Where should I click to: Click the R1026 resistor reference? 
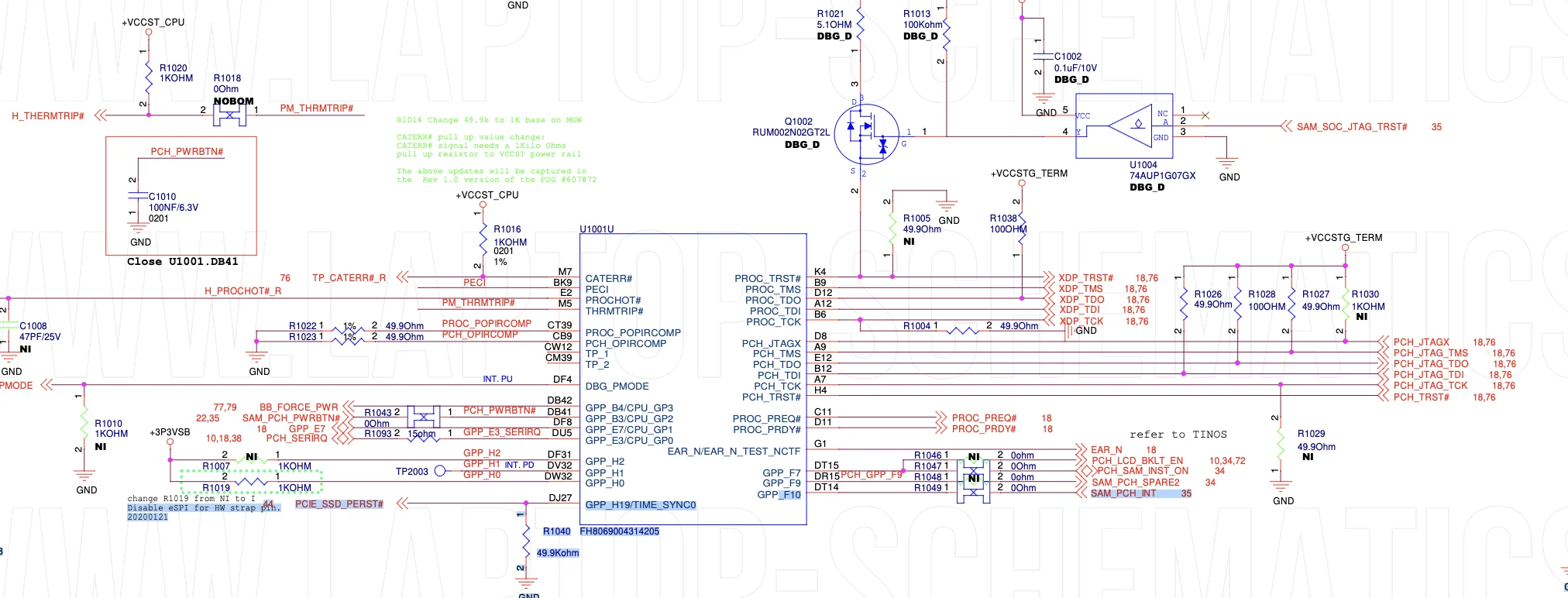1208,294
